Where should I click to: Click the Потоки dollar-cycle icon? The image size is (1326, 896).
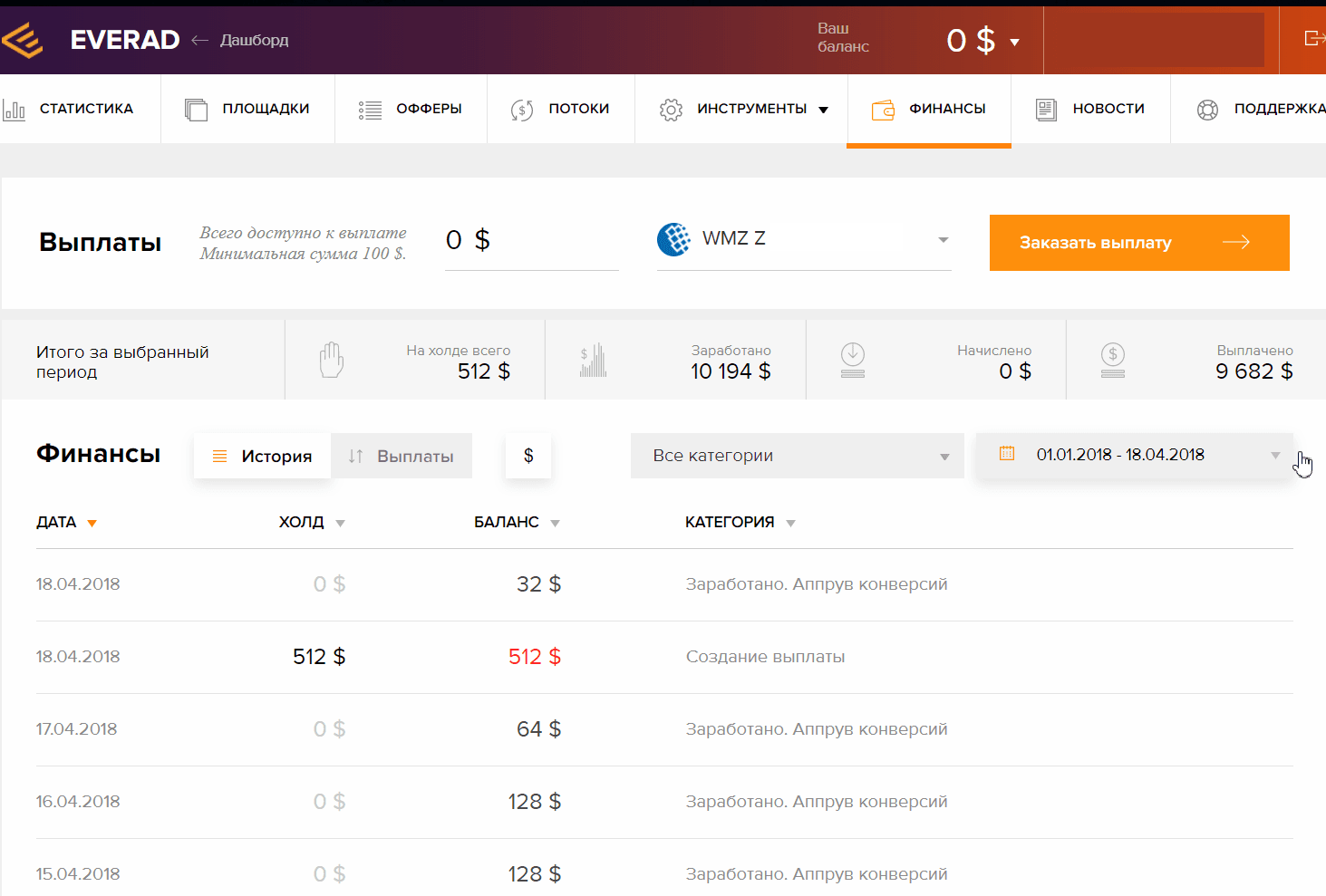pos(522,110)
